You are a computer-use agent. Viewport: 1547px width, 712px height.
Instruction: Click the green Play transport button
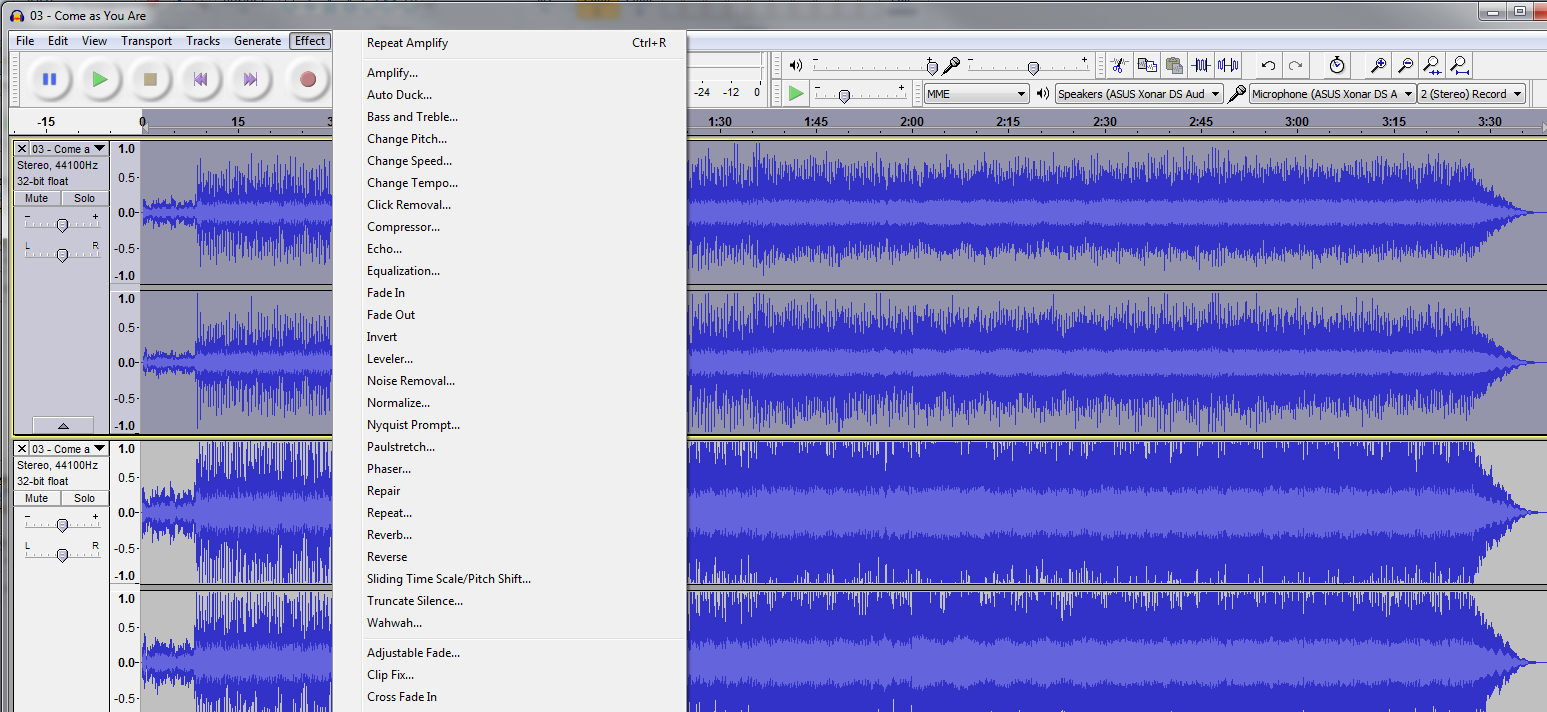click(x=100, y=79)
